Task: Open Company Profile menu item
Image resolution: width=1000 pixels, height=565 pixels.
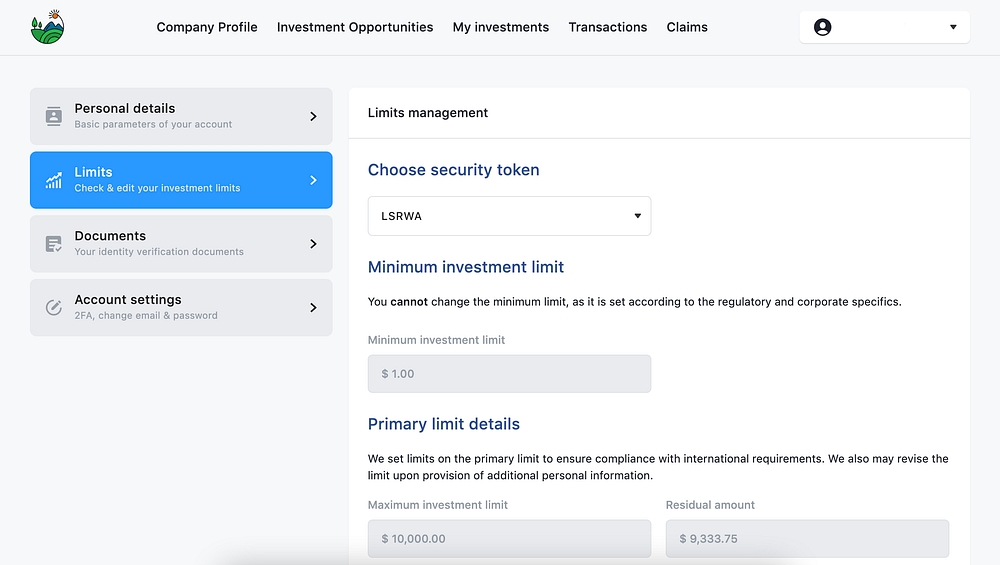Action: click(207, 27)
